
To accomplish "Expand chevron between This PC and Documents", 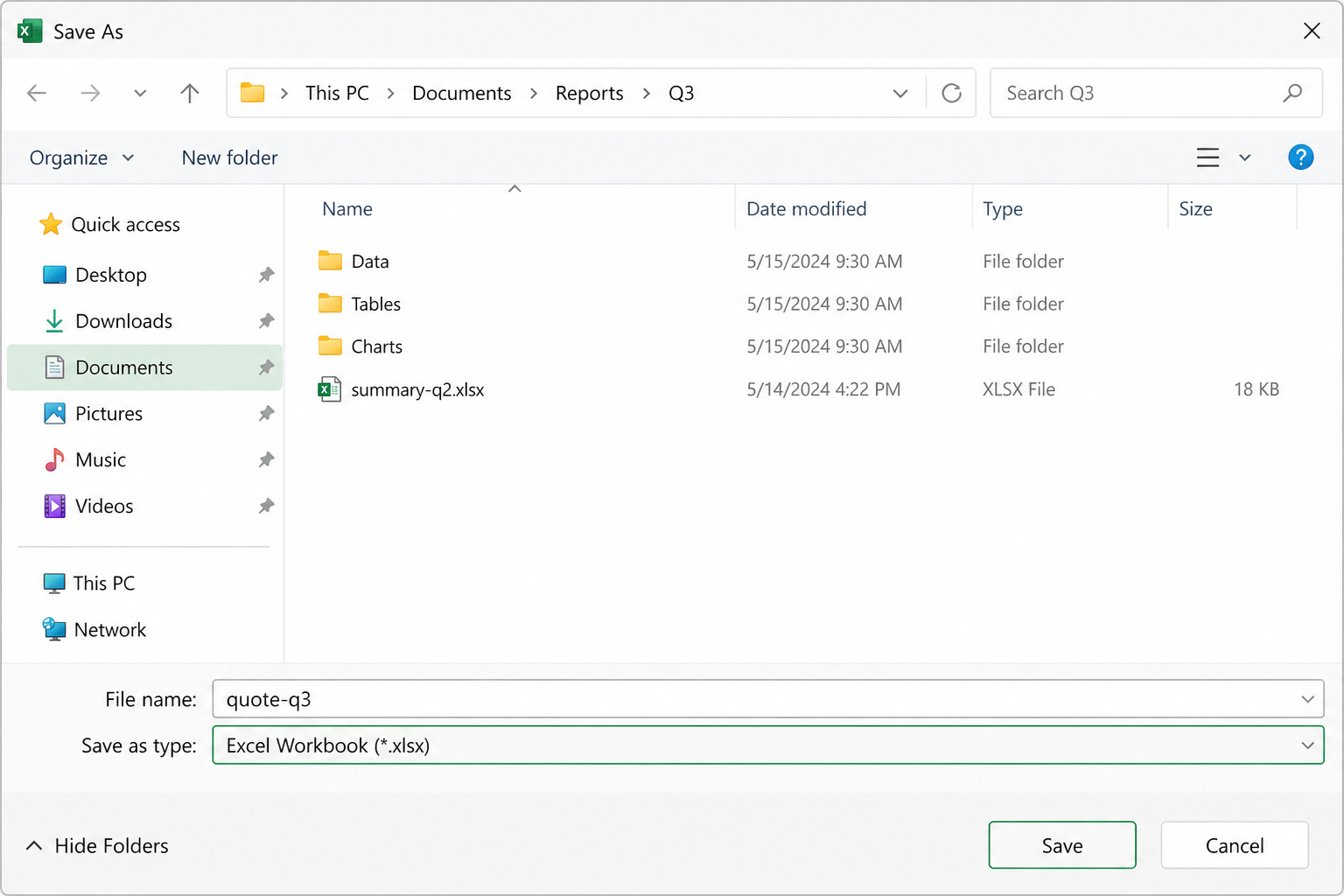I will (x=391, y=93).
